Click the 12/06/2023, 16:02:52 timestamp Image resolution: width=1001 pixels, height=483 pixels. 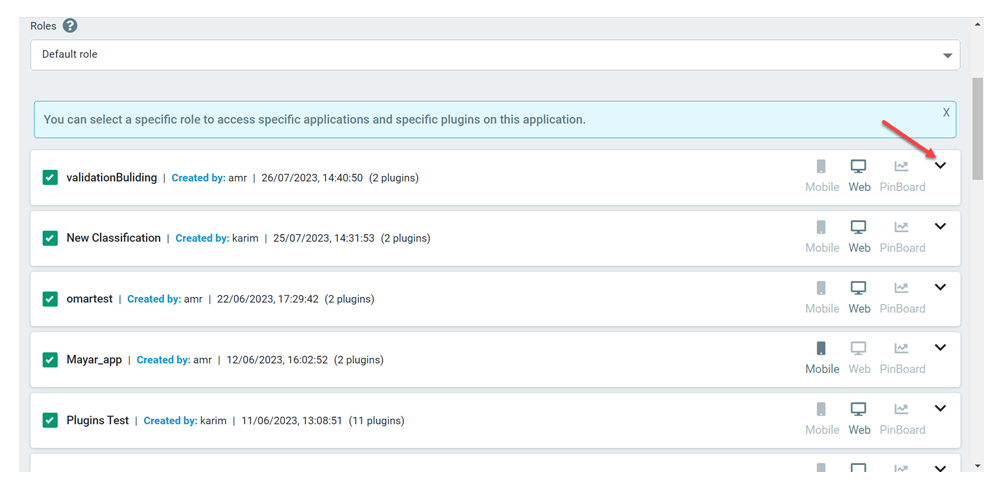tap(277, 360)
